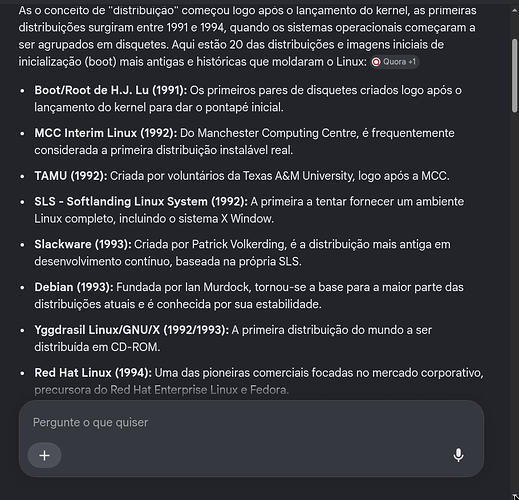Click the 'Red Hat Linux (1994)' bold label
Viewport: 519px width, 500px height.
[93, 373]
